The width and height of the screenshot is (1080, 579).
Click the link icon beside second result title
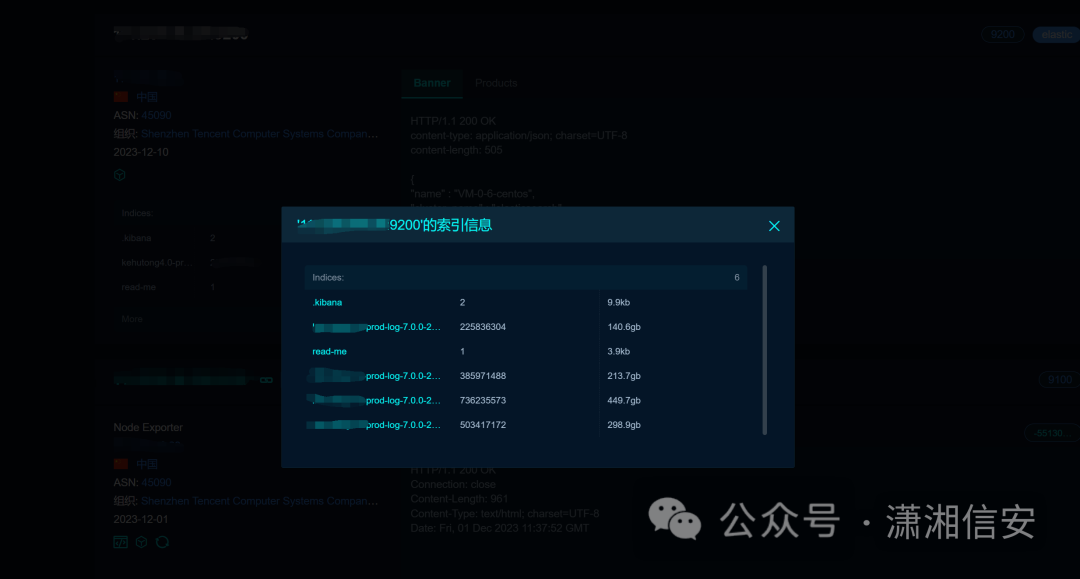(267, 380)
